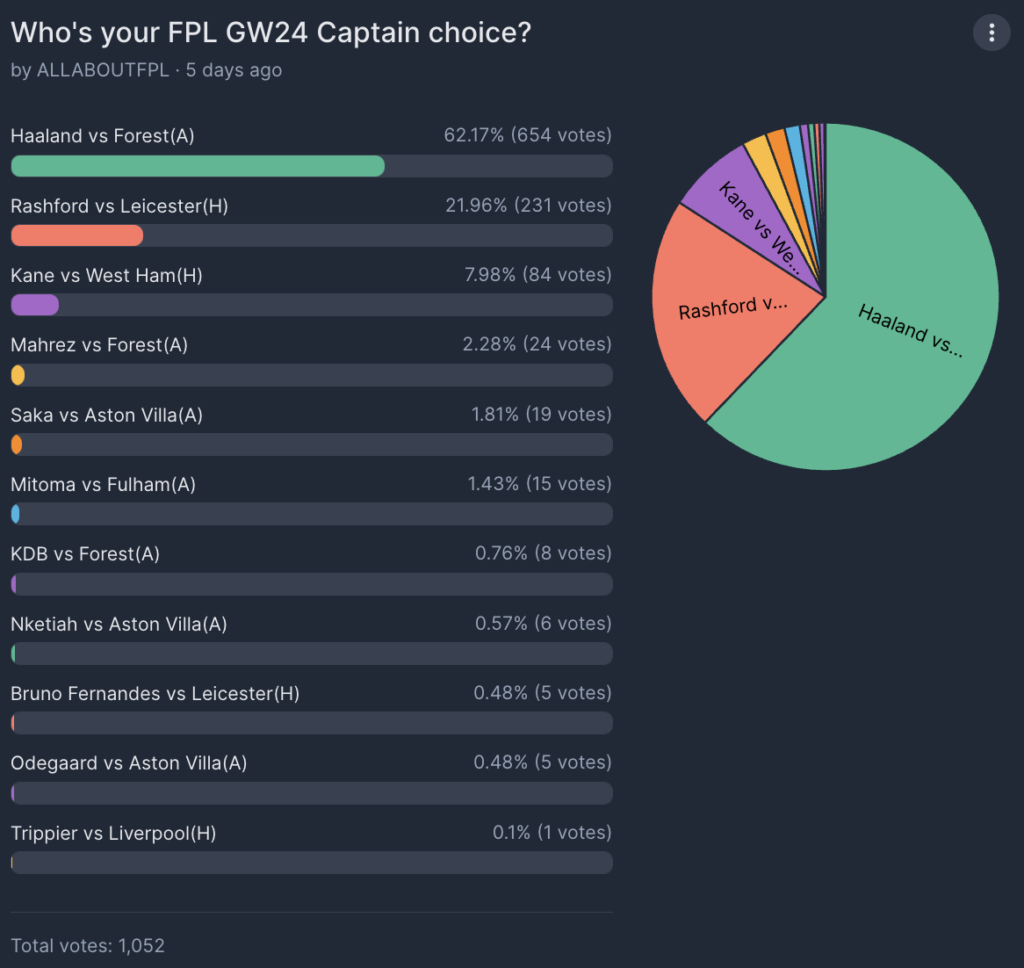Expand the truncated Haaland vs... pie label

910,332
